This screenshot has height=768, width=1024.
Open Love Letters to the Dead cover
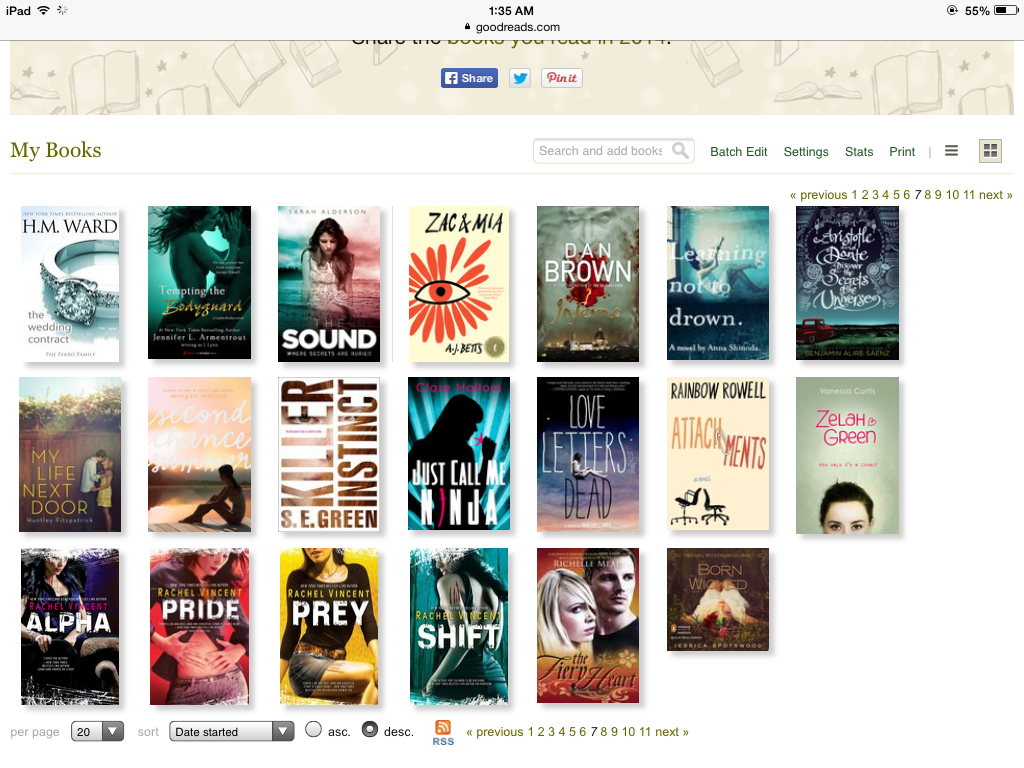tap(588, 455)
